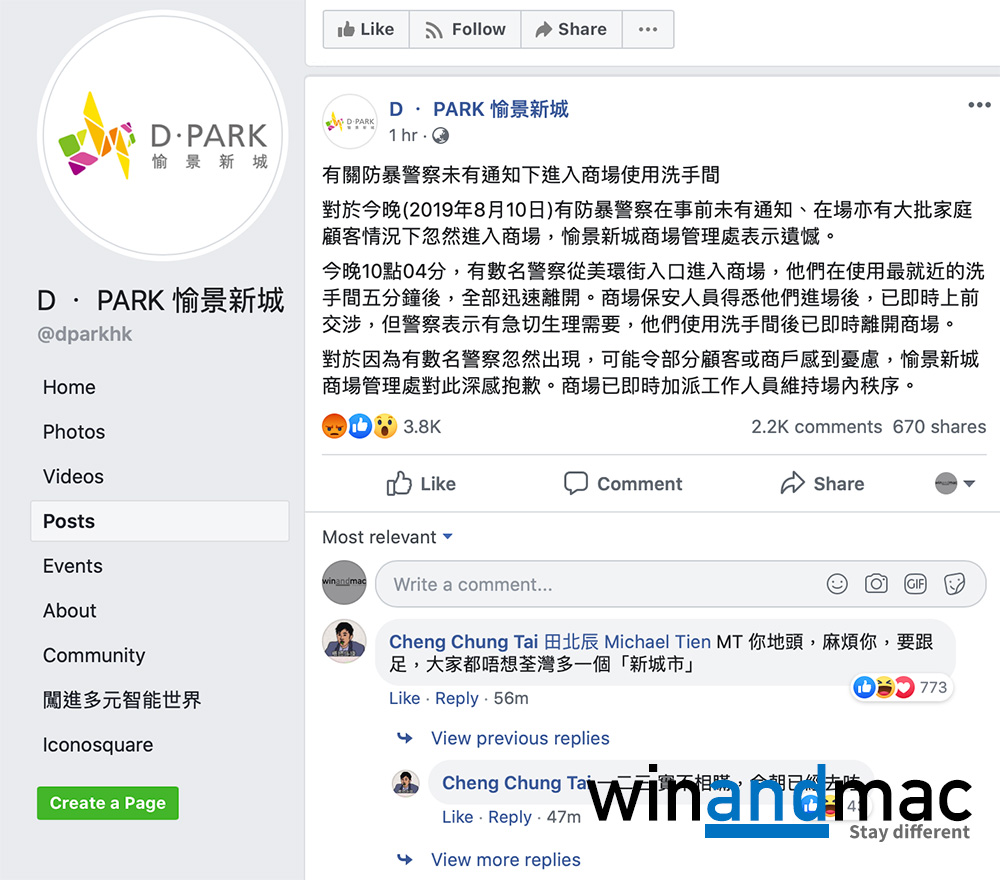The height and width of the screenshot is (880, 1000).
Task: Open post options three-dot menu
Action: (x=979, y=105)
